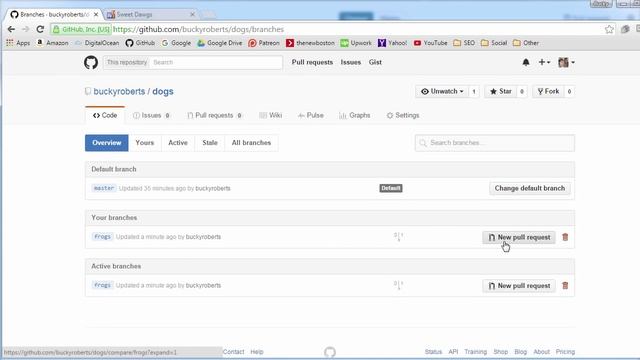Image resolution: width=640 pixels, height=360 pixels.
Task: Open the notifications bell icon
Action: click(526, 62)
